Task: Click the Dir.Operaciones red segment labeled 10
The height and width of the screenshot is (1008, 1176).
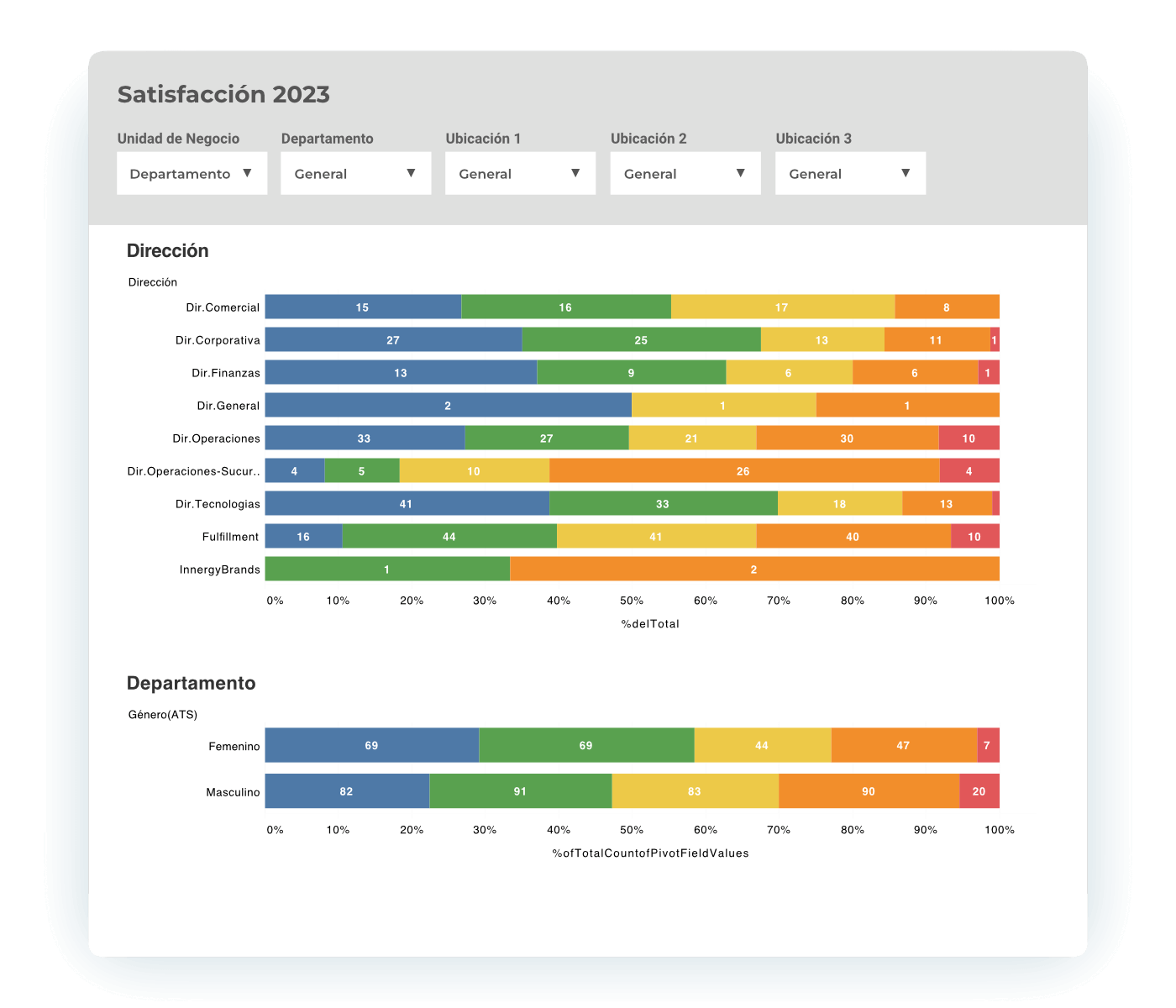Action: coord(969,438)
